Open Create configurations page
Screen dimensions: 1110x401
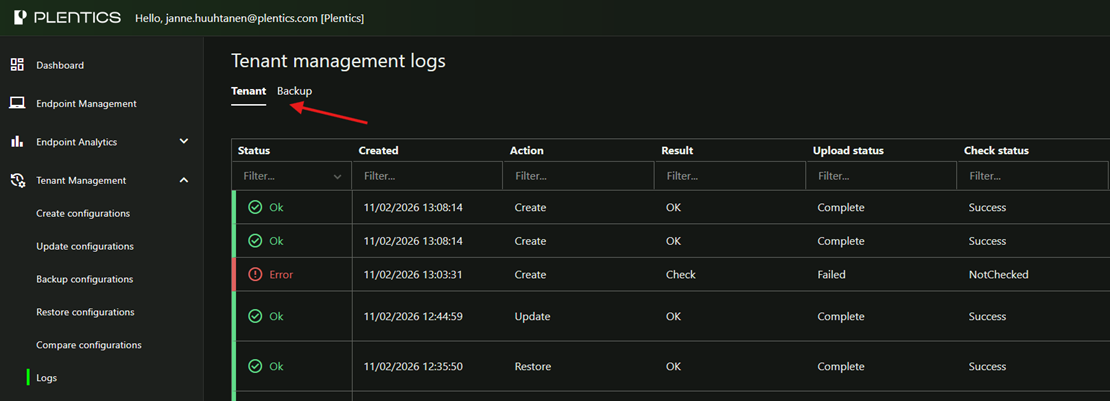click(83, 213)
